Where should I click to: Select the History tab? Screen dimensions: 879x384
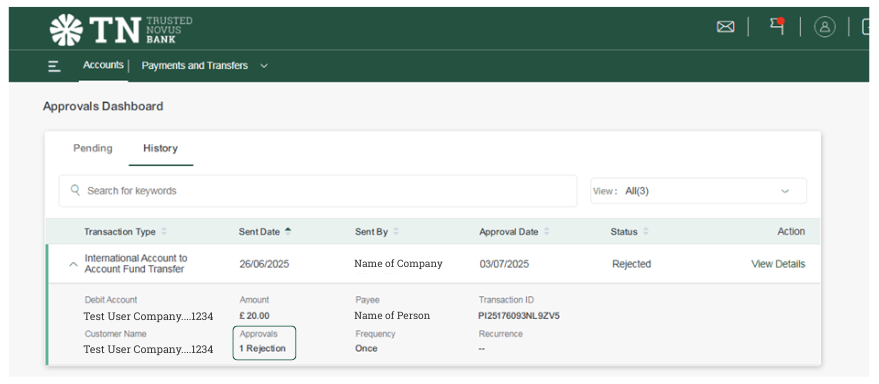(160, 148)
